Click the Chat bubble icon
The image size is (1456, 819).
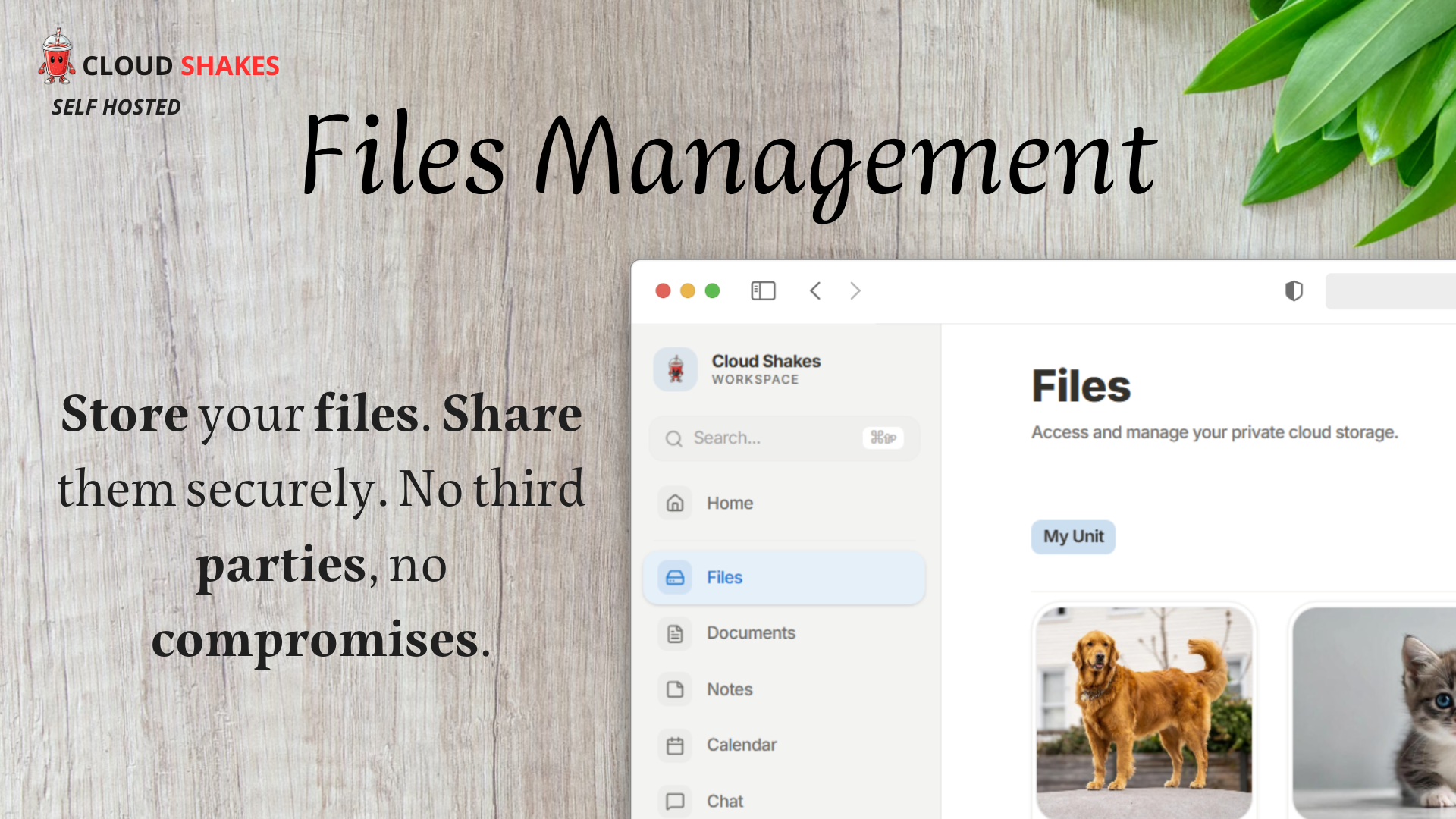pos(675,801)
